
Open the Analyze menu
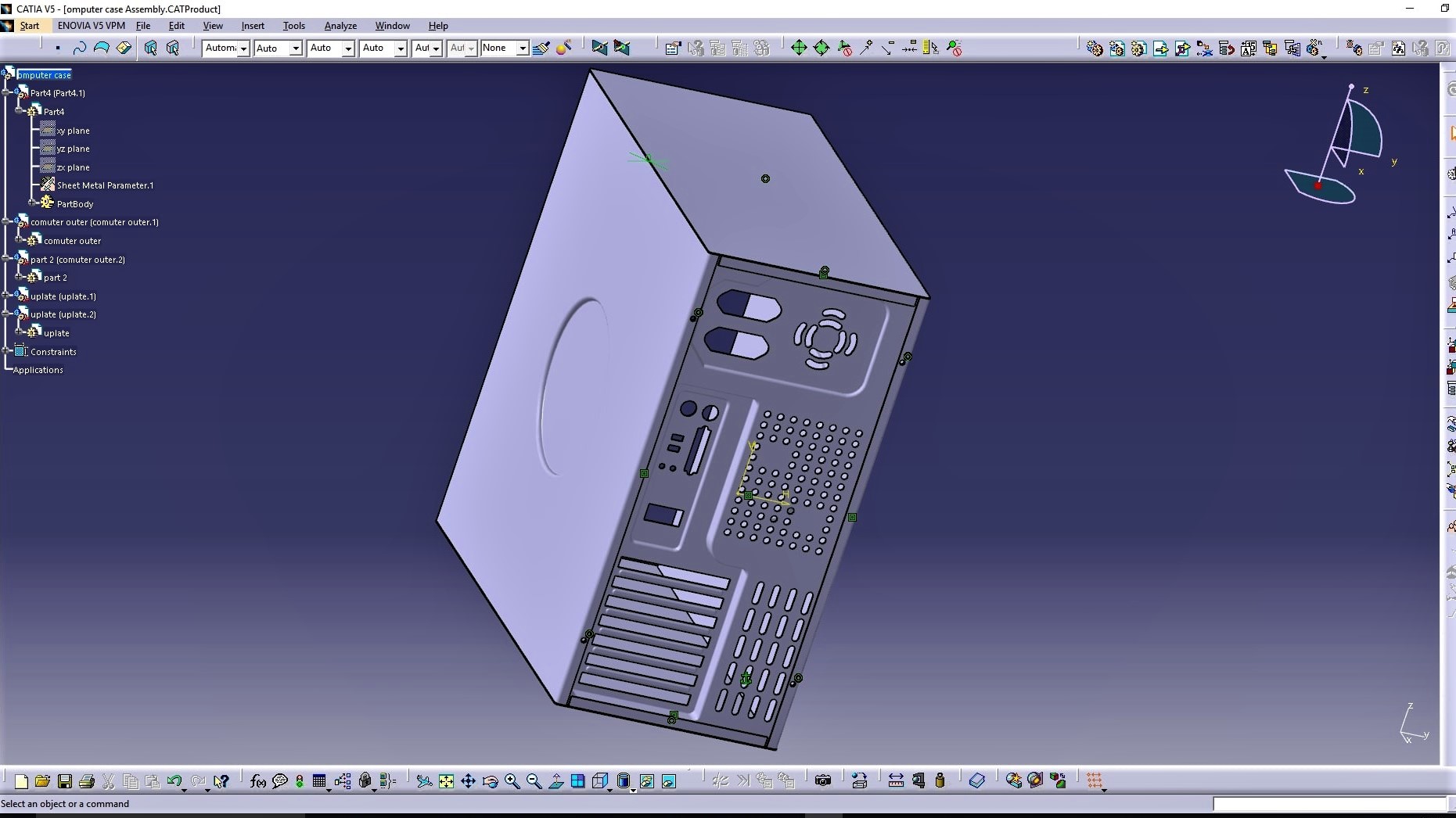pyautogui.click(x=340, y=26)
